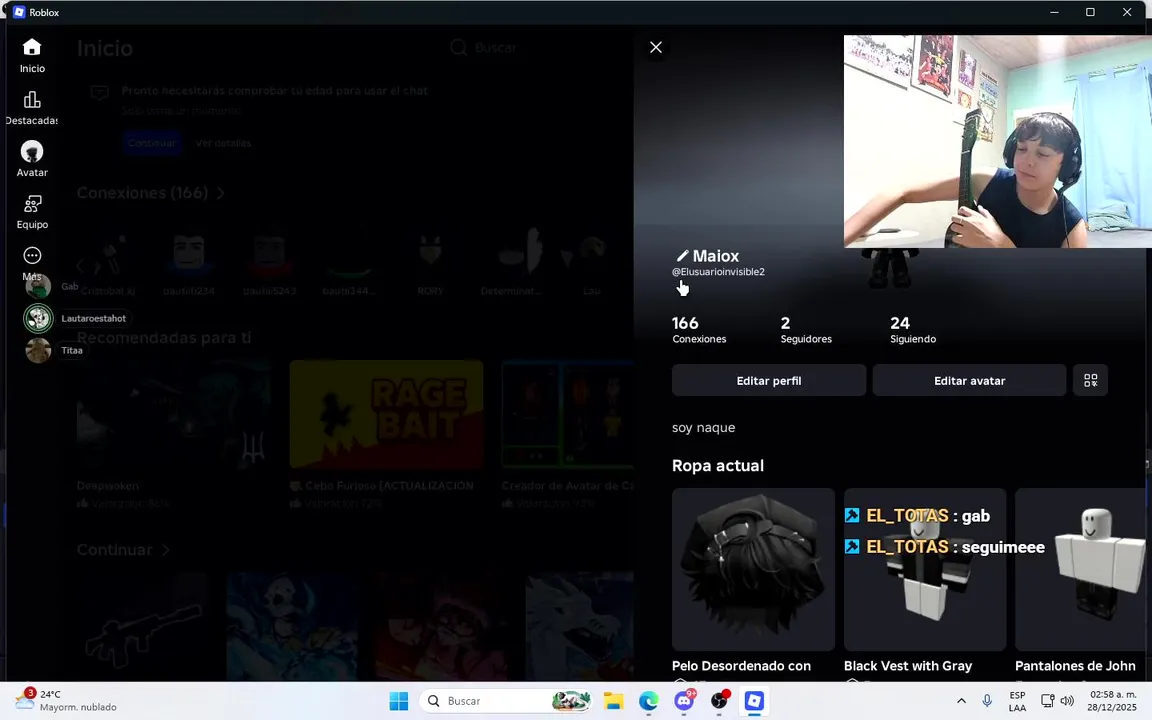Viewport: 1152px width, 720px height.
Task: Select the 'soy naque' bio text
Action: click(x=703, y=428)
